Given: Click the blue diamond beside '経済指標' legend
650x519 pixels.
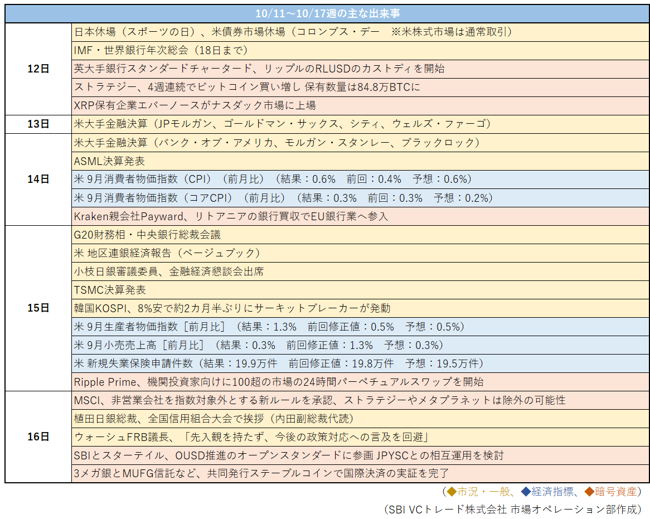Looking at the screenshot, I should click(526, 492).
